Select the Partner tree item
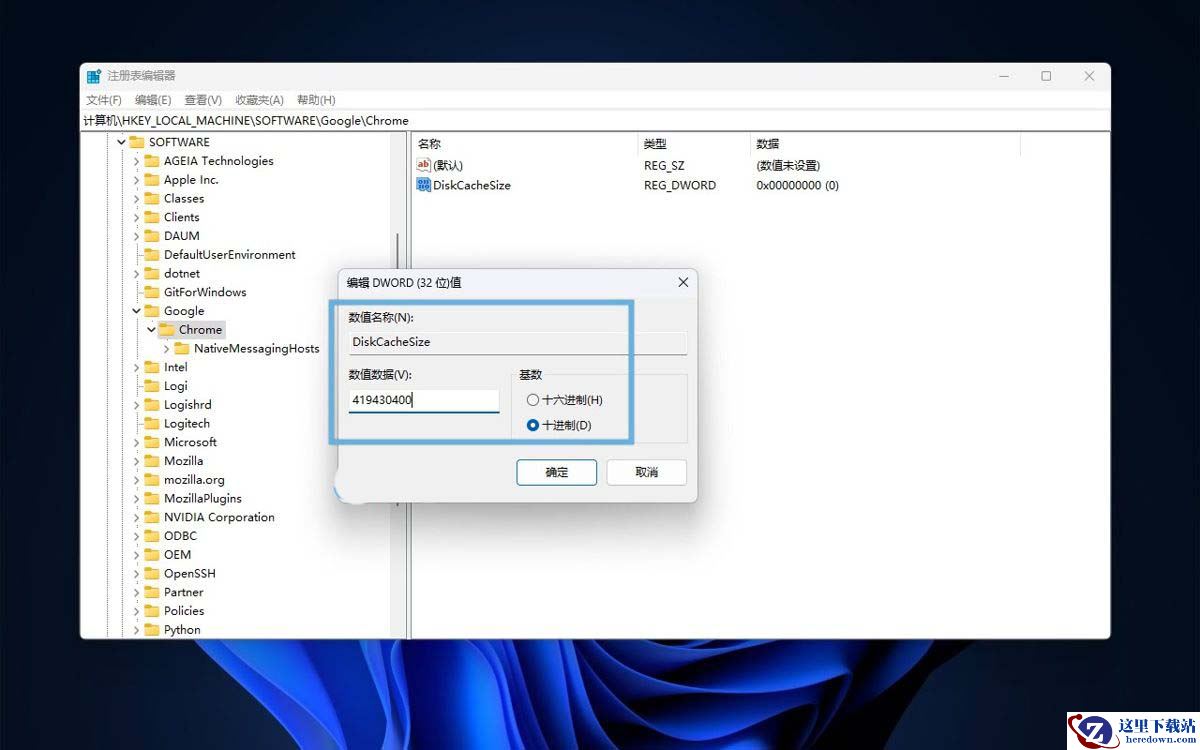The width and height of the screenshot is (1200, 750). pyautogui.click(x=183, y=592)
